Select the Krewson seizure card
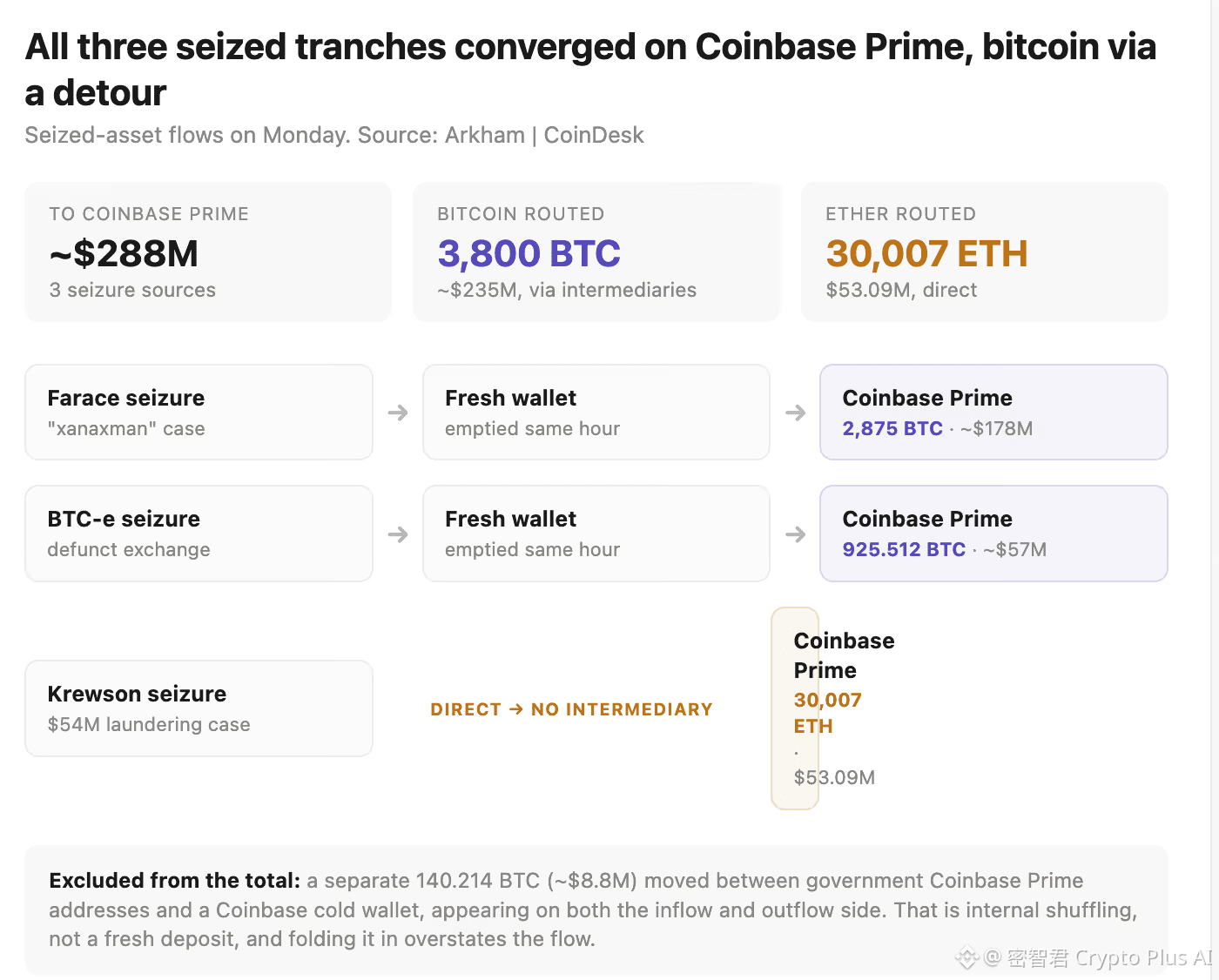 click(199, 708)
